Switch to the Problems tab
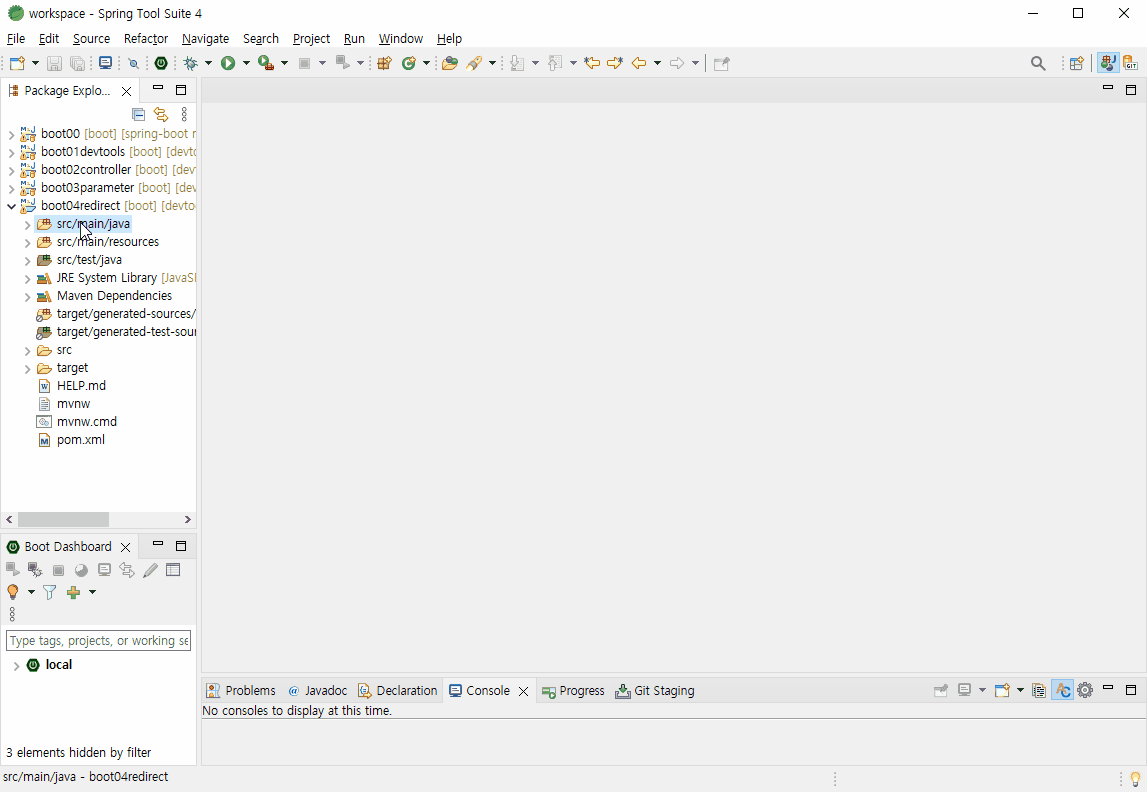Image resolution: width=1147 pixels, height=792 pixels. click(241, 690)
